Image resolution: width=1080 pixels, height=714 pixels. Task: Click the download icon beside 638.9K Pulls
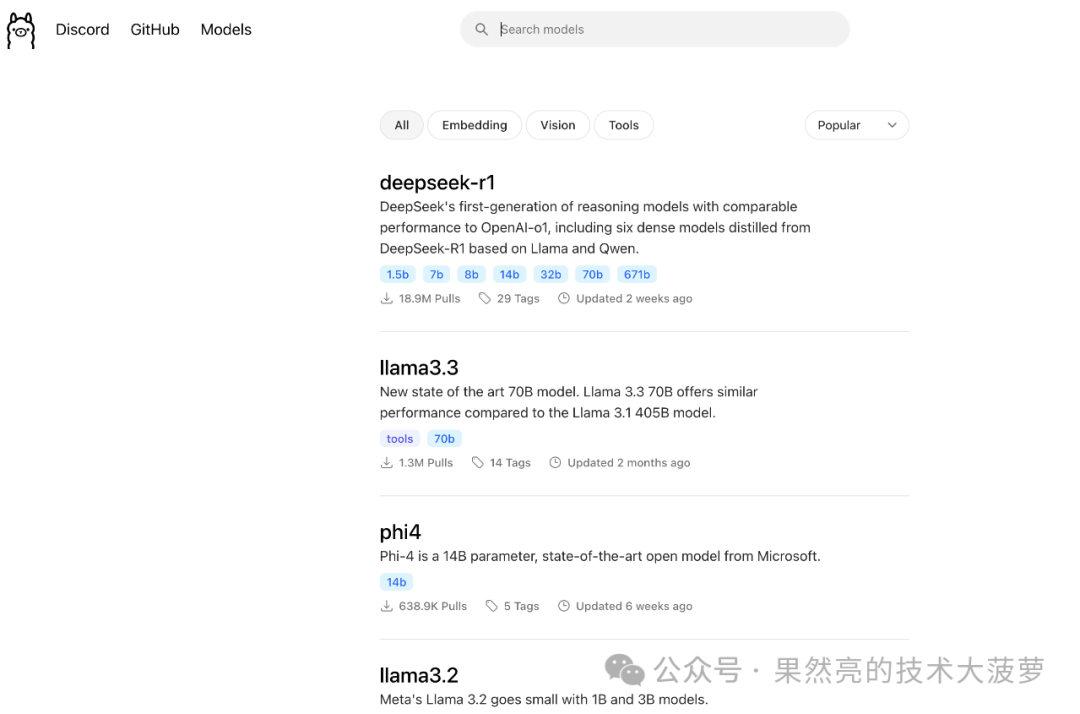pos(386,606)
